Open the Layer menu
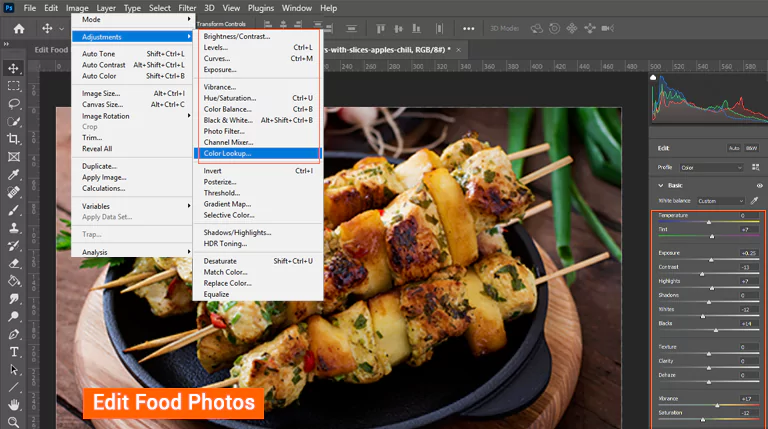The image size is (768, 429). click(x=106, y=8)
